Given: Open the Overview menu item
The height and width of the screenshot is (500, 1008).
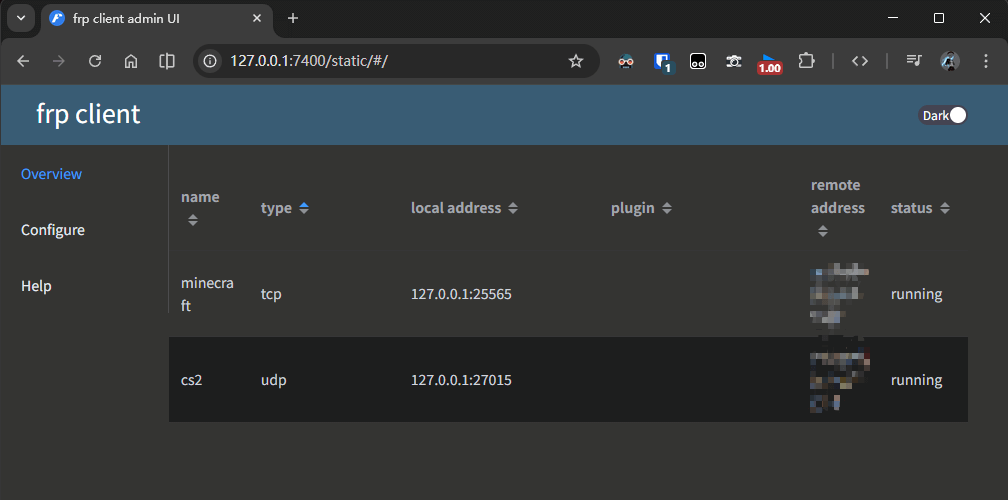Looking at the screenshot, I should tap(51, 174).
